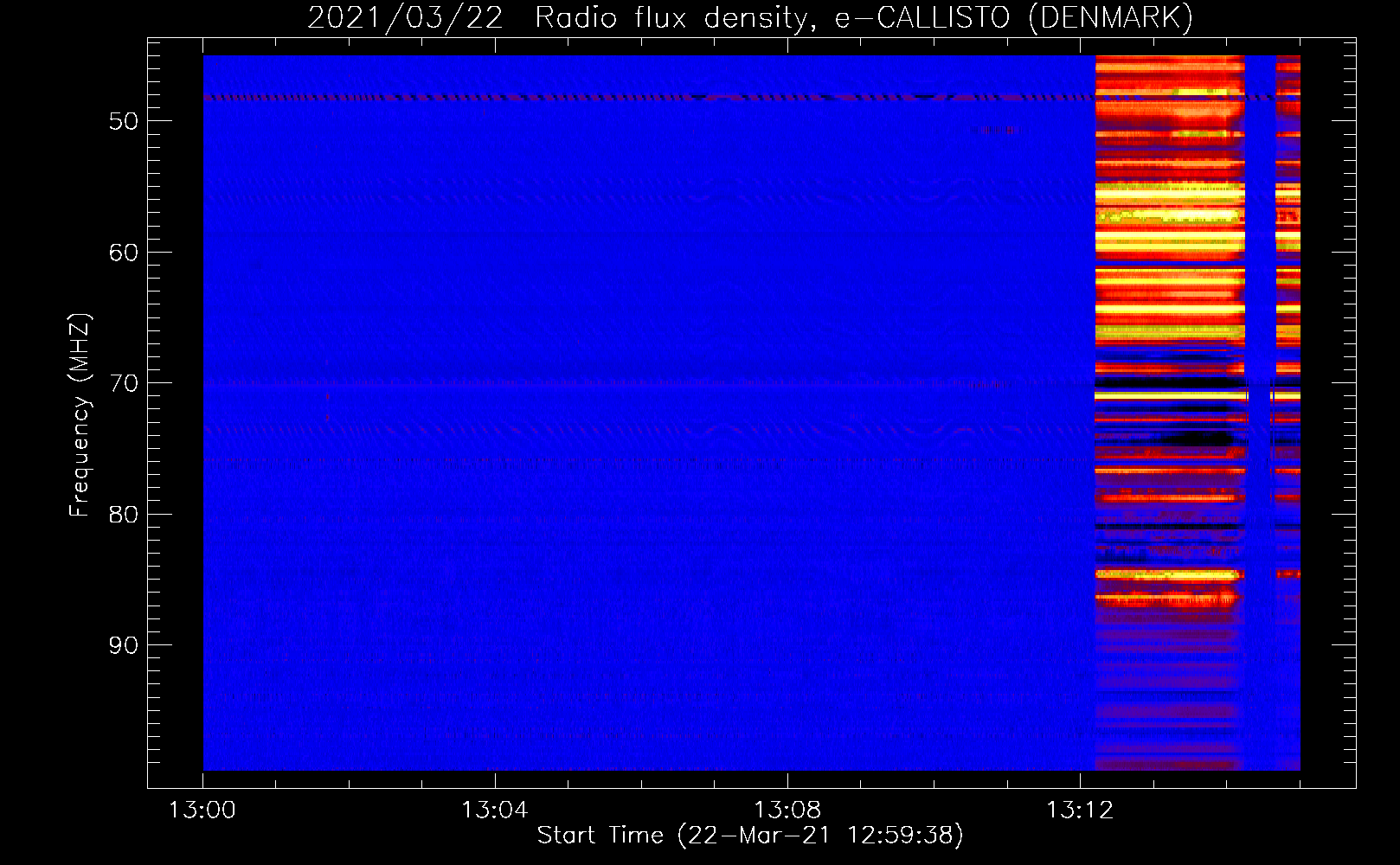Image resolution: width=1400 pixels, height=865 pixels.
Task: Click the 'Frequency (MHZ)' axis label
Action: click(x=80, y=415)
